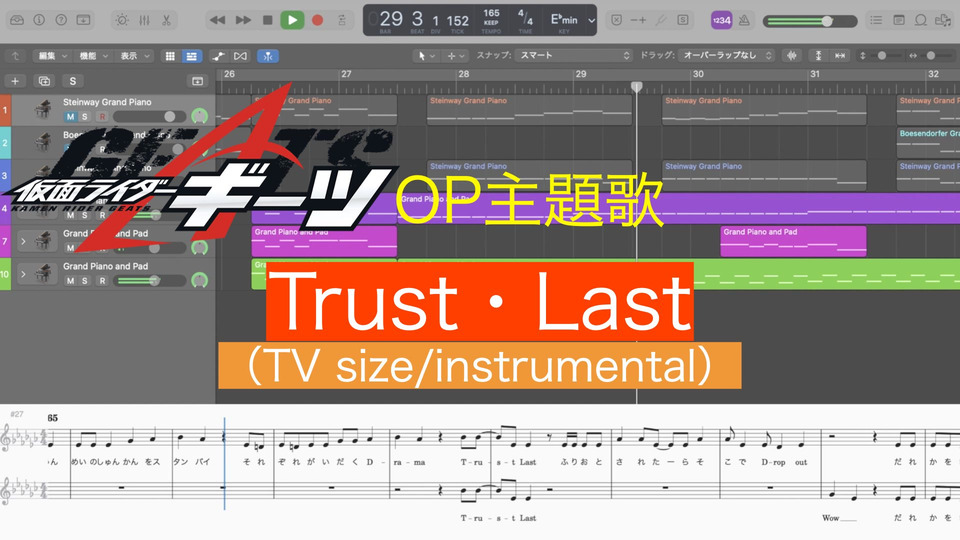Image resolution: width=960 pixels, height=540 pixels.
Task: Open the left-click pointer tool menu
Action: point(426,56)
